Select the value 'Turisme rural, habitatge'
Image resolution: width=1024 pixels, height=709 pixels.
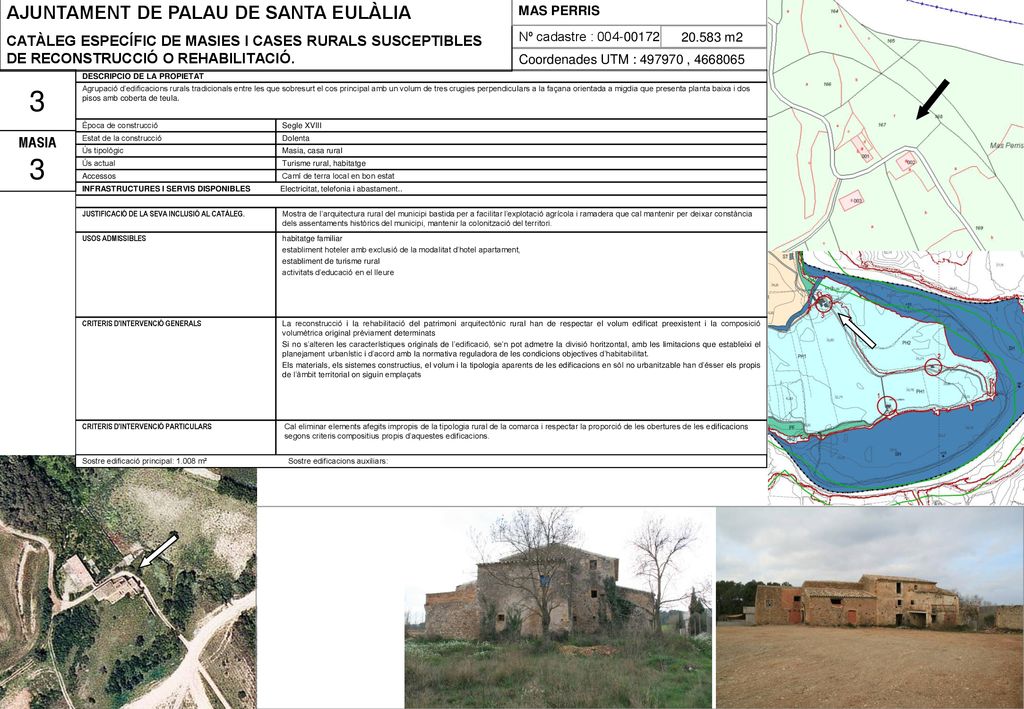tap(324, 163)
